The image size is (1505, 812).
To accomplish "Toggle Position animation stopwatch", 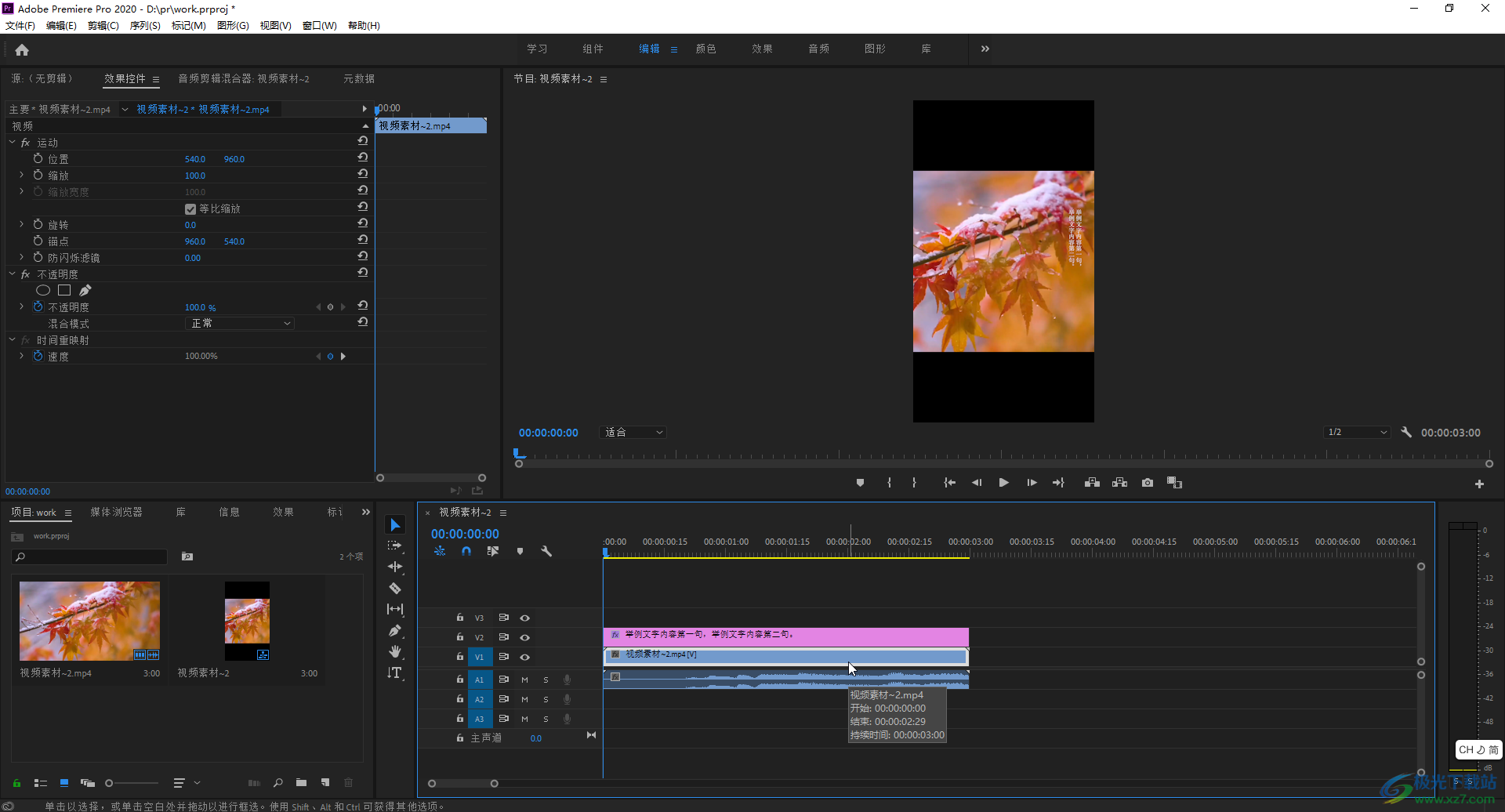I will [x=38, y=158].
